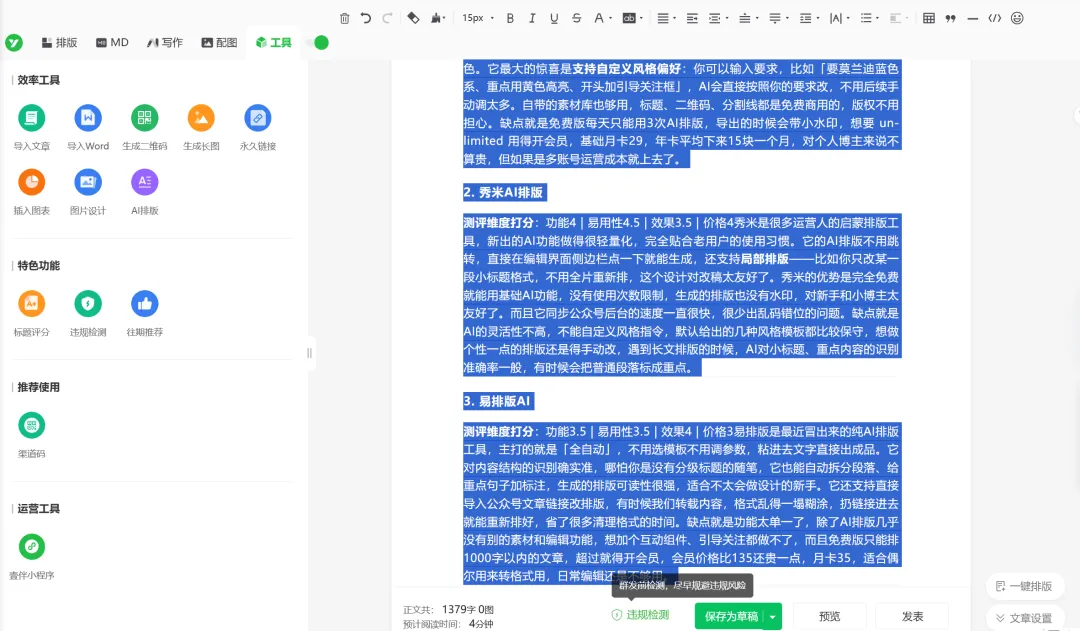Switch to the 写作 tab

pyautogui.click(x=165, y=43)
